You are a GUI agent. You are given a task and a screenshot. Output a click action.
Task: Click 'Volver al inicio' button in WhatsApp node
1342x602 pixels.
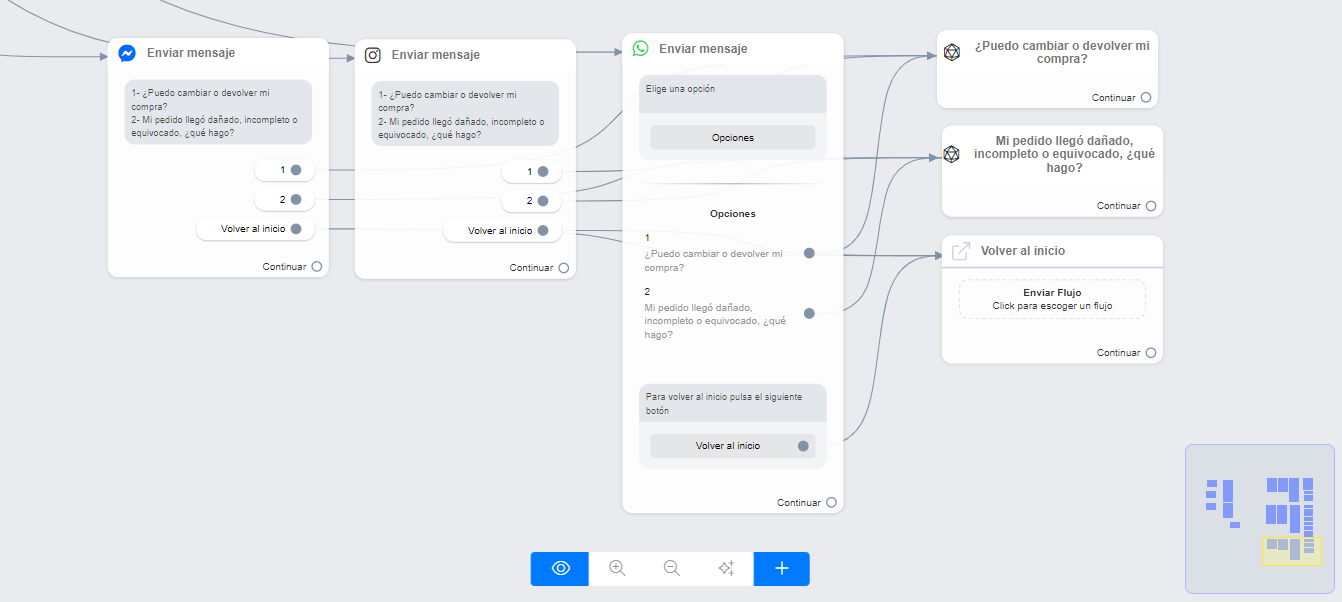pos(728,446)
